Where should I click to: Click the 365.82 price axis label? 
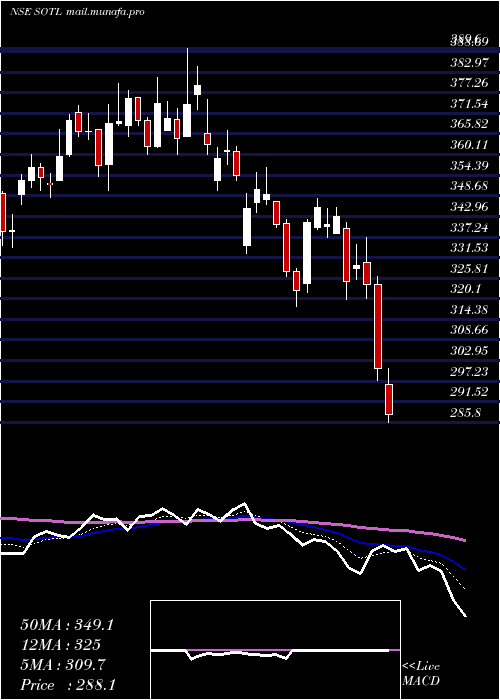(x=469, y=124)
